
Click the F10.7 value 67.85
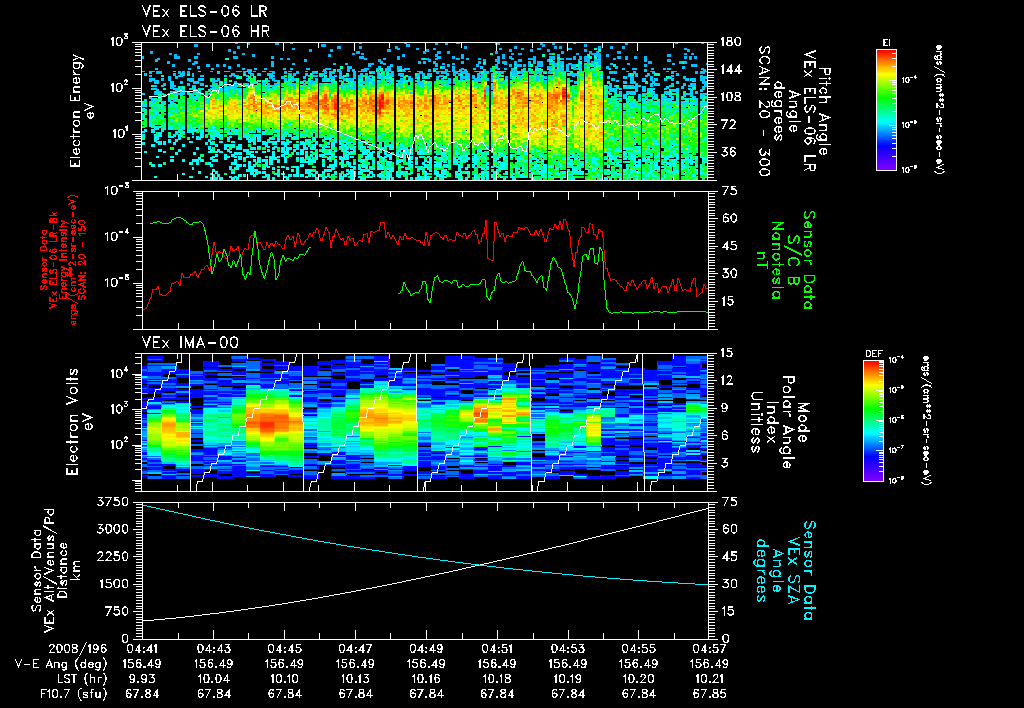[x=709, y=694]
